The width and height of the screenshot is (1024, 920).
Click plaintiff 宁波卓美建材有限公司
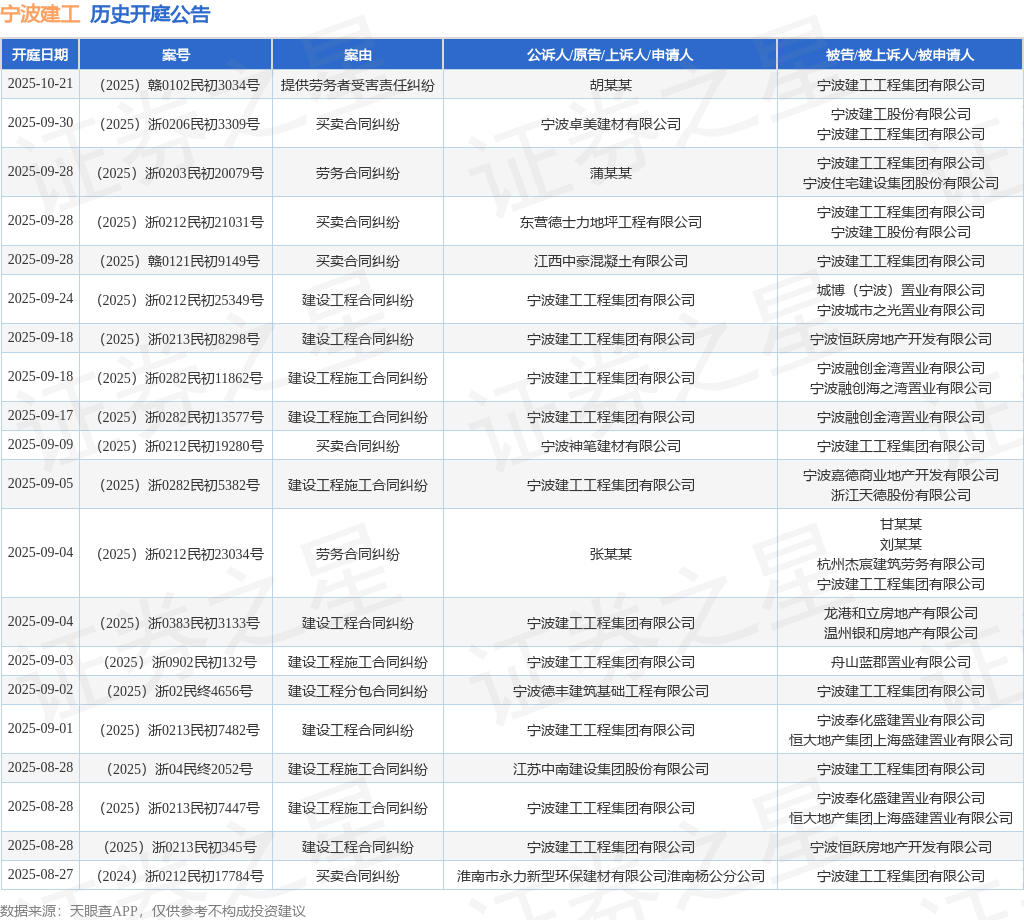pos(610,124)
